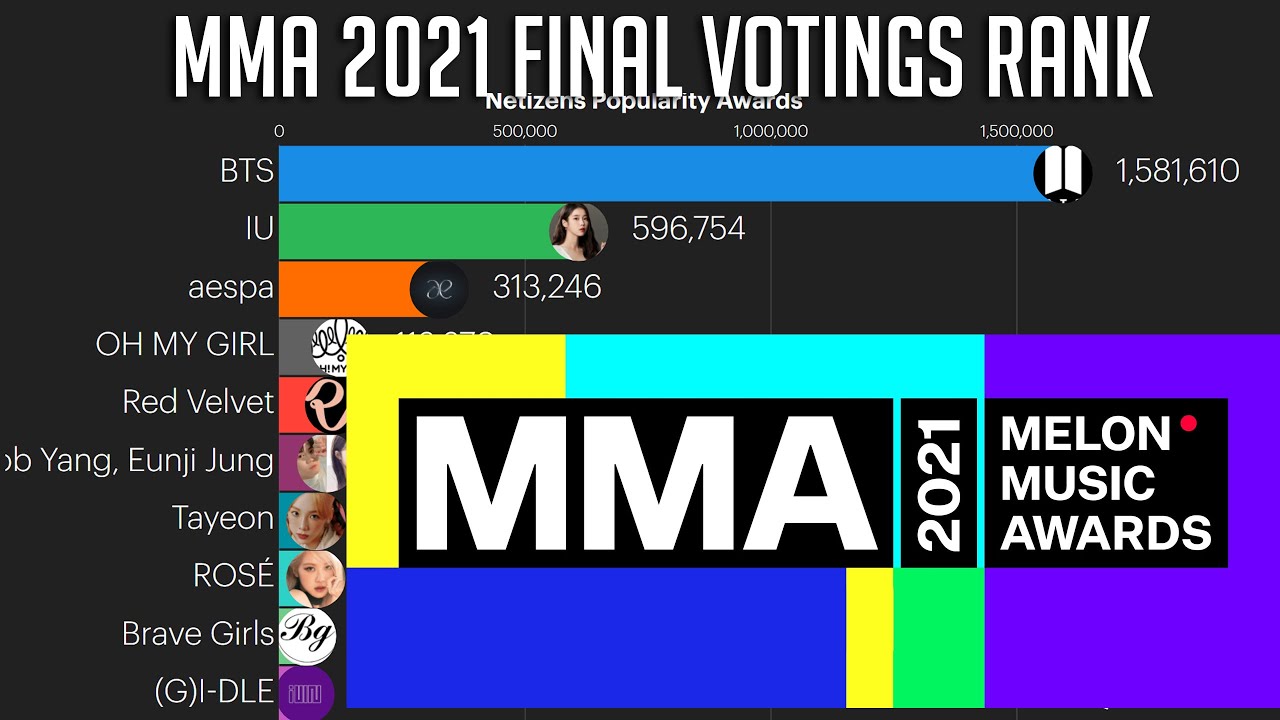Click Tayeon's circular portrait icon

[x=315, y=521]
